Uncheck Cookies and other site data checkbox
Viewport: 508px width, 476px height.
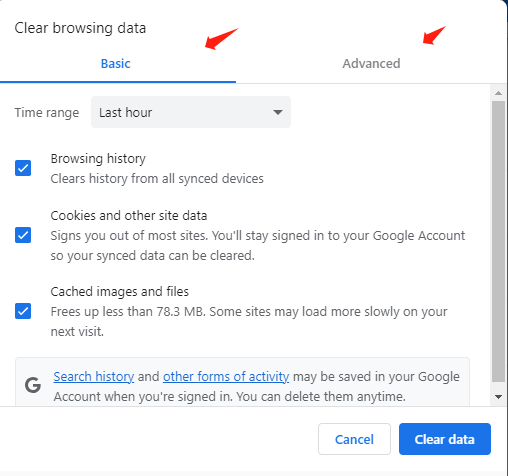pyautogui.click(x=23, y=235)
